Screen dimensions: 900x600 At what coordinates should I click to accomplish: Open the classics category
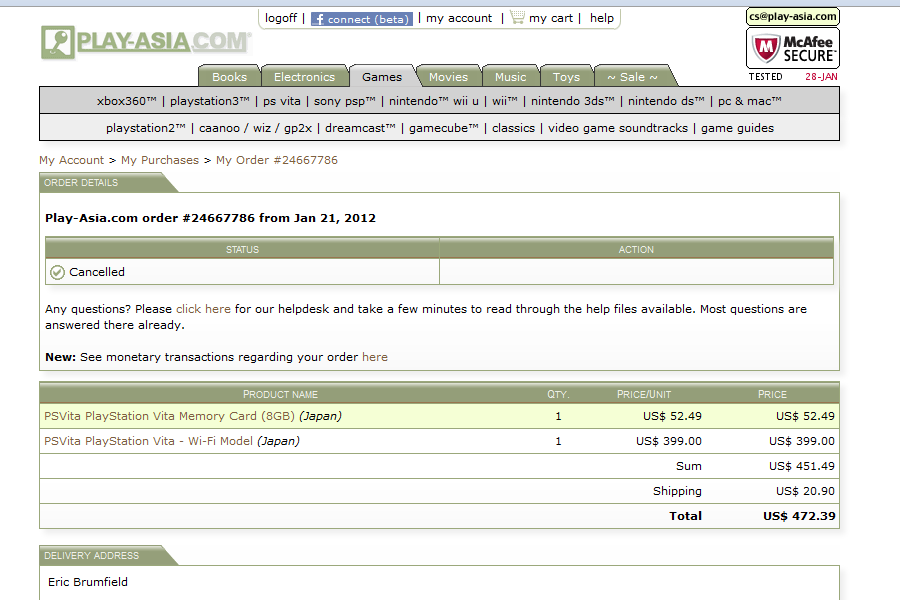tap(513, 128)
